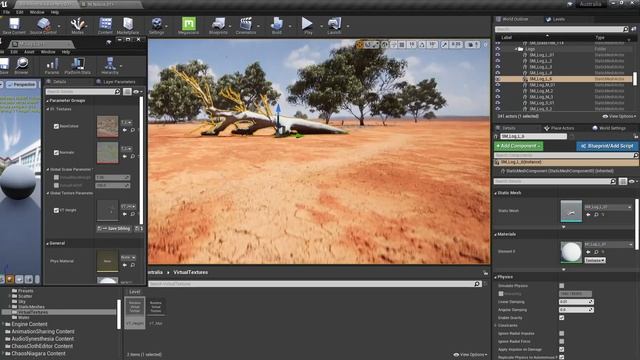640x360 pixels.
Task: Browse to Static Mesh asset magnifier
Action: [x=596, y=214]
